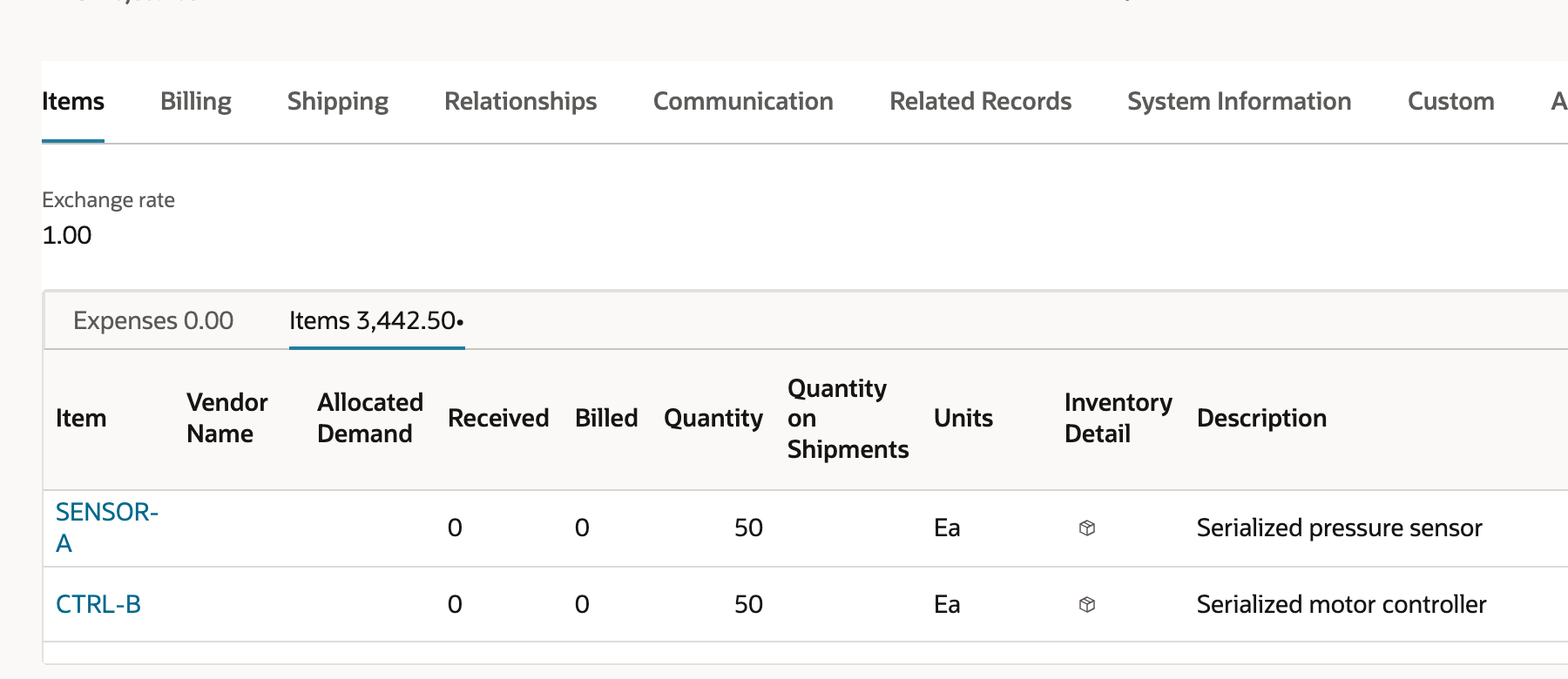This screenshot has width=1568, height=679.
Task: Switch to the Billing tab
Action: pyautogui.click(x=196, y=101)
